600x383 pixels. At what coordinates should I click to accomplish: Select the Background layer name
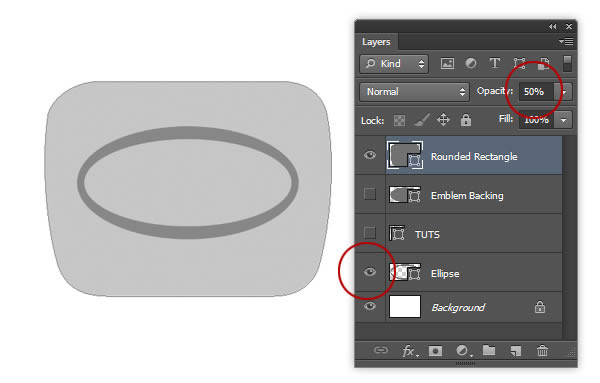pos(458,308)
